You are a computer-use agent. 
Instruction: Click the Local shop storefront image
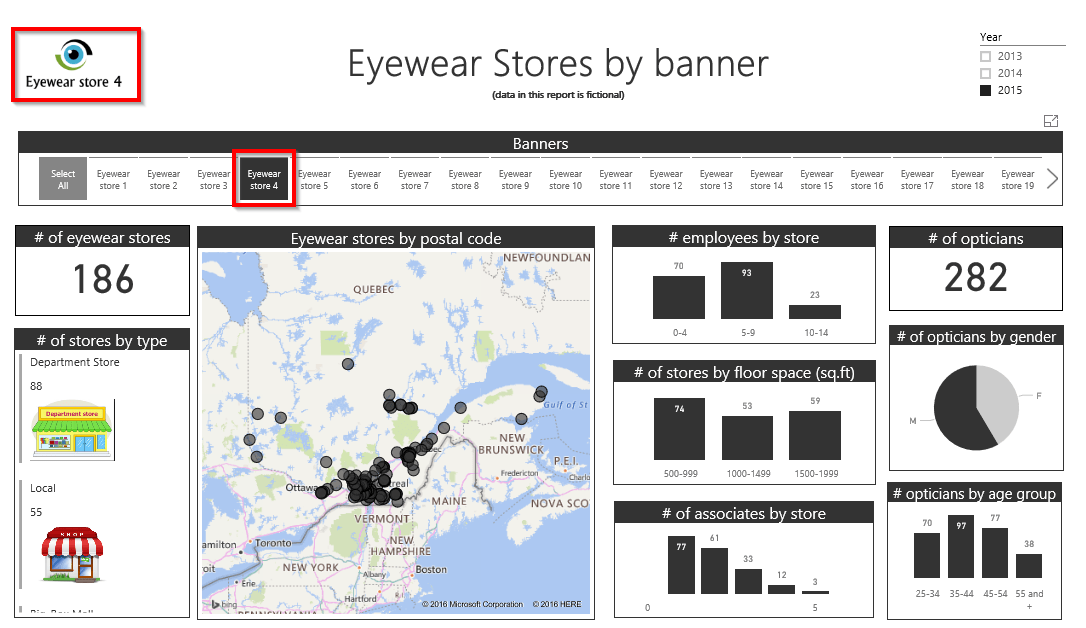click(x=72, y=554)
